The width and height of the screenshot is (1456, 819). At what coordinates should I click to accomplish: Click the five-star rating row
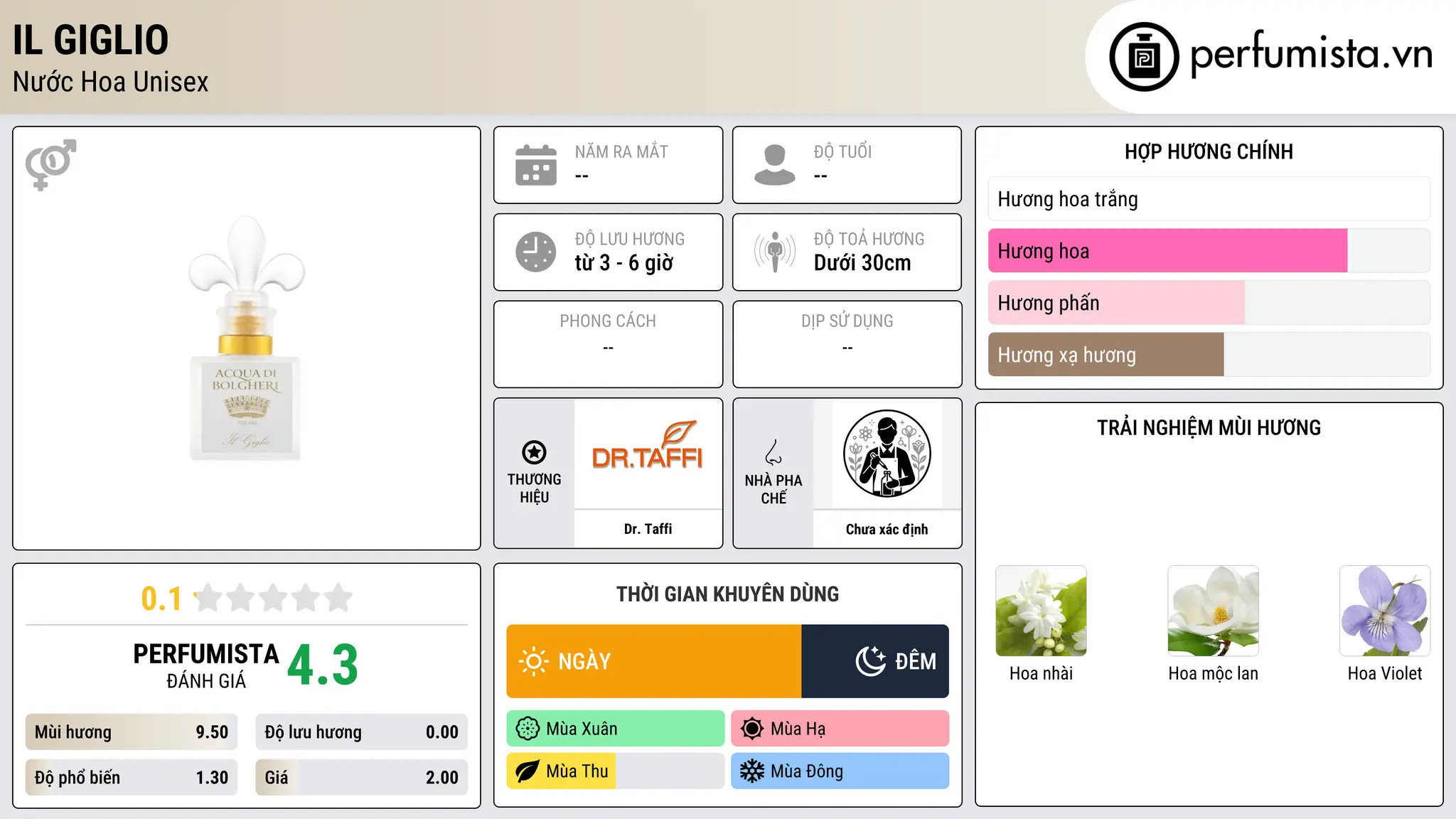[x=274, y=598]
